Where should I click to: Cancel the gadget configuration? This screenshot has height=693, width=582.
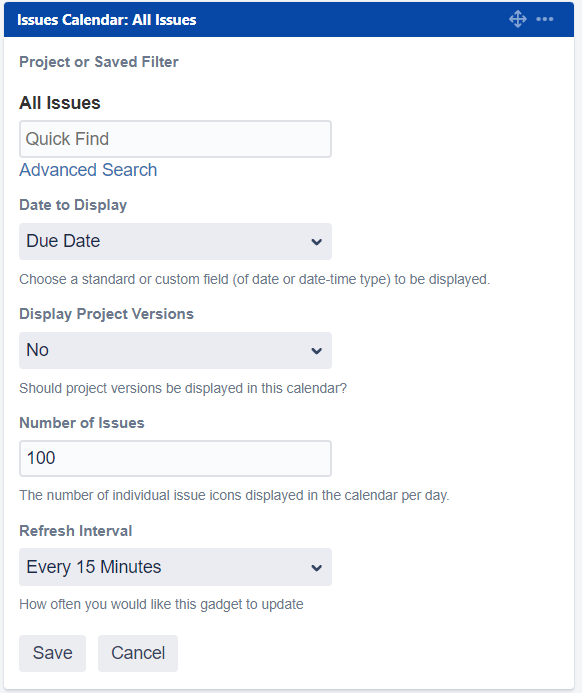[x=138, y=653]
